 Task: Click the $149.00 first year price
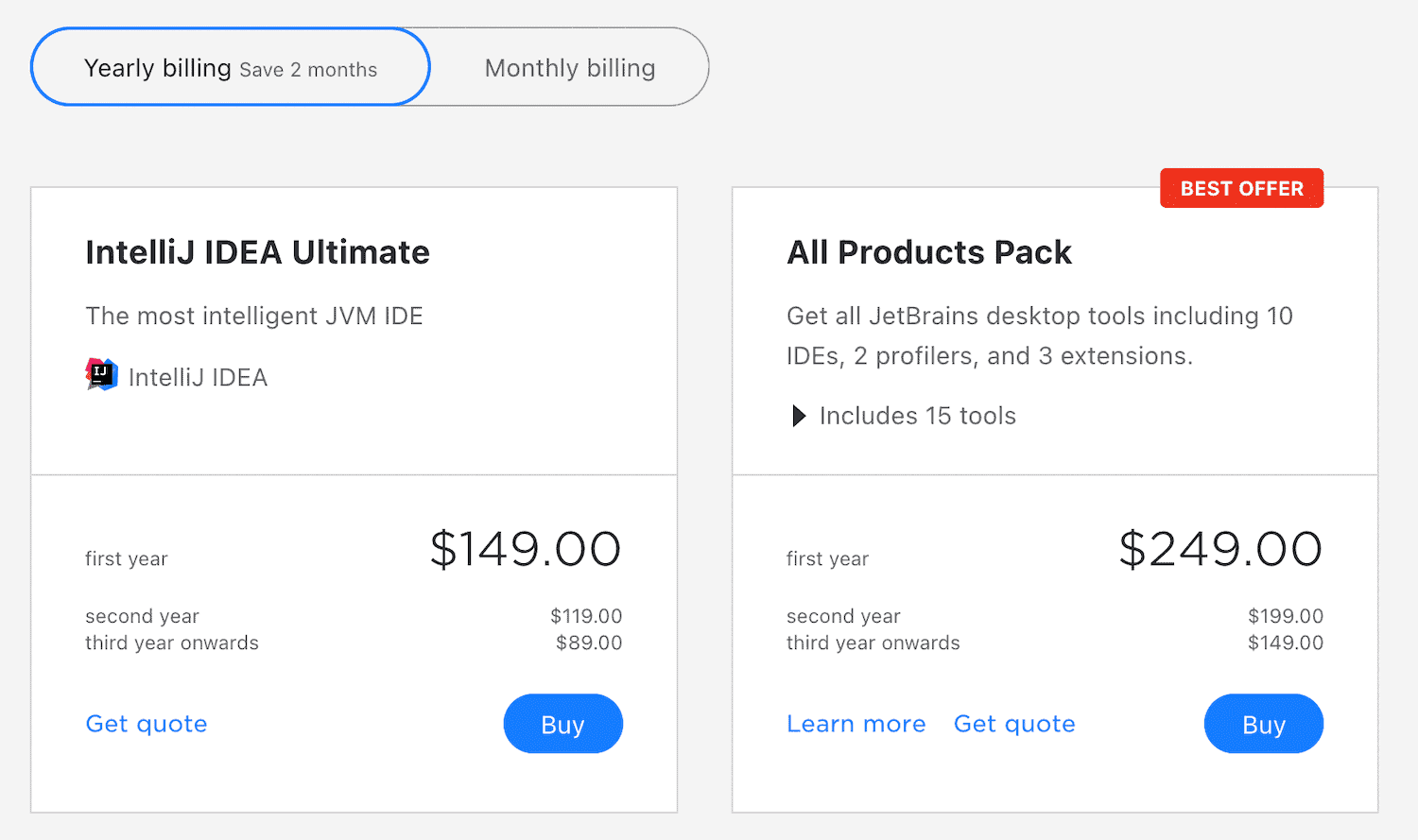tap(527, 549)
